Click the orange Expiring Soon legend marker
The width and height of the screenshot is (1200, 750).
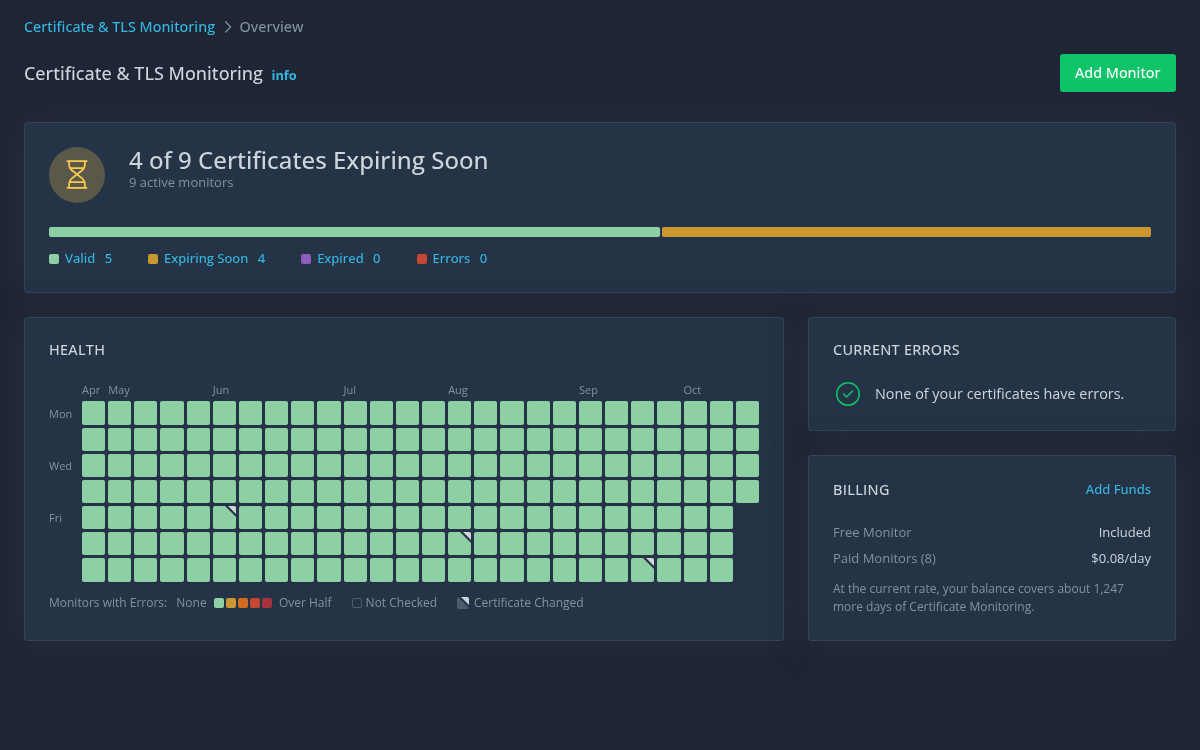pyautogui.click(x=153, y=259)
